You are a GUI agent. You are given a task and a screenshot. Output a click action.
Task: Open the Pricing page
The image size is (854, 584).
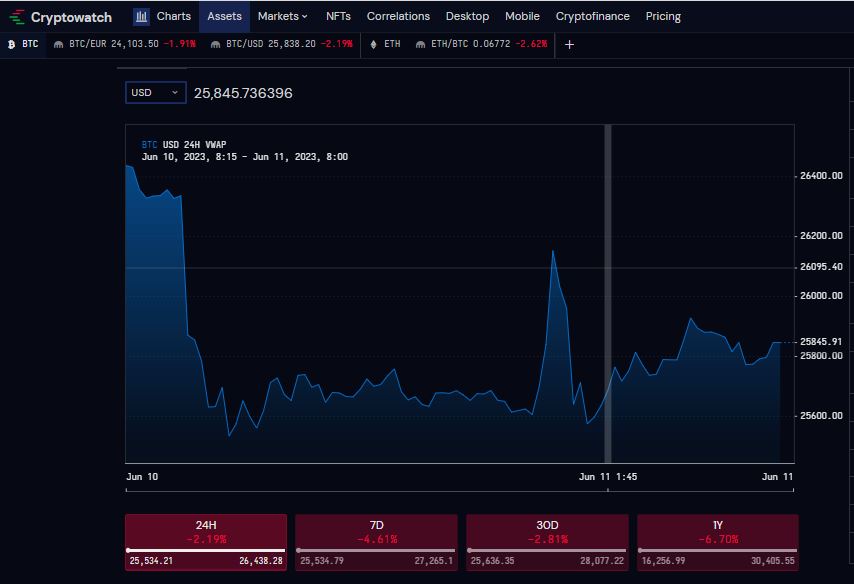663,16
